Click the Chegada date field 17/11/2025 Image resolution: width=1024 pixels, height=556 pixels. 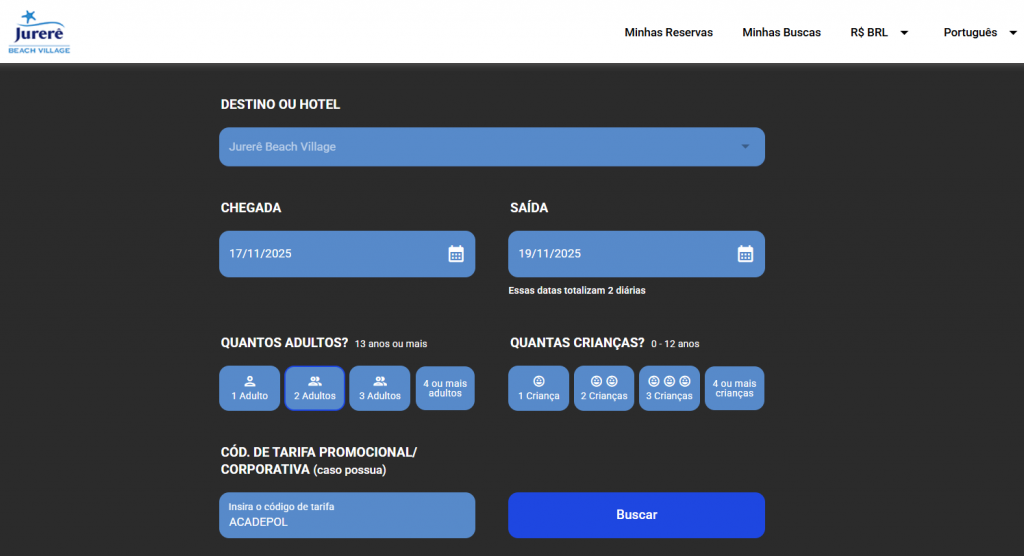[330, 254]
